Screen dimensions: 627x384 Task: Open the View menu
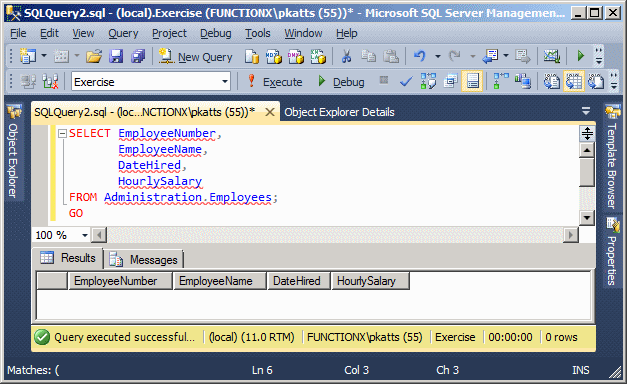pos(83,33)
